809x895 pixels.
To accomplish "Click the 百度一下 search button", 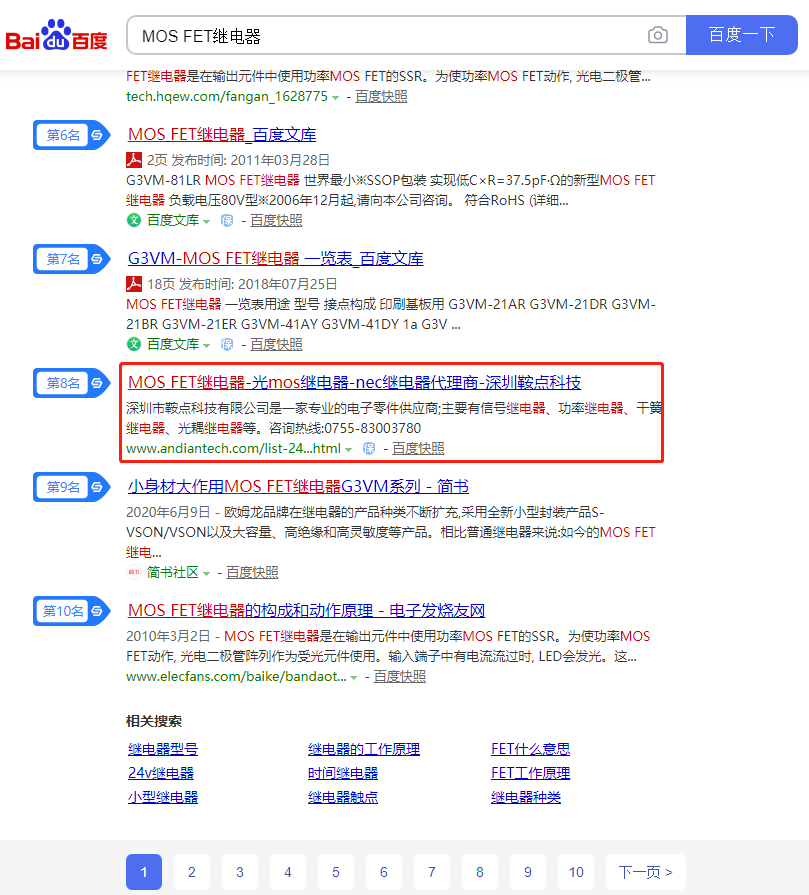I will (x=742, y=35).
